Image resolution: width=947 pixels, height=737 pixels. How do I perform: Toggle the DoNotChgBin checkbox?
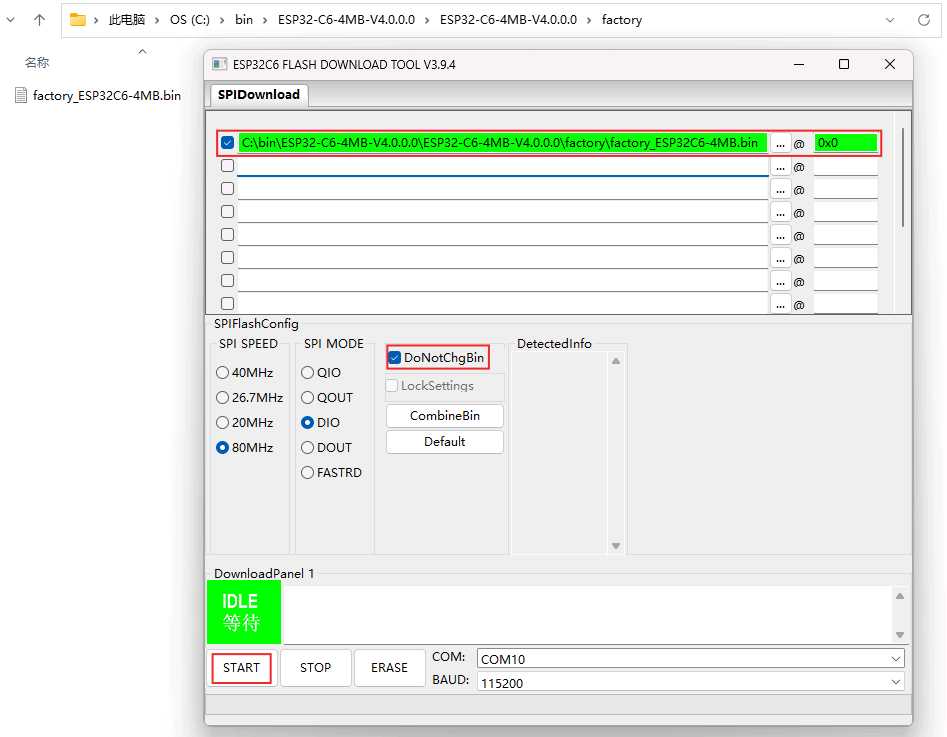tap(395, 357)
